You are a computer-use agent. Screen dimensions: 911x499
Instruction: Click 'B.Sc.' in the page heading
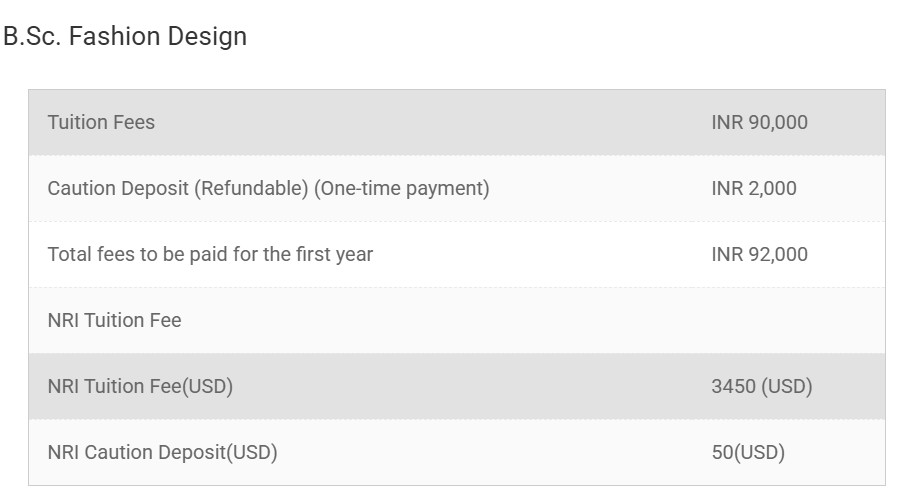coord(32,37)
